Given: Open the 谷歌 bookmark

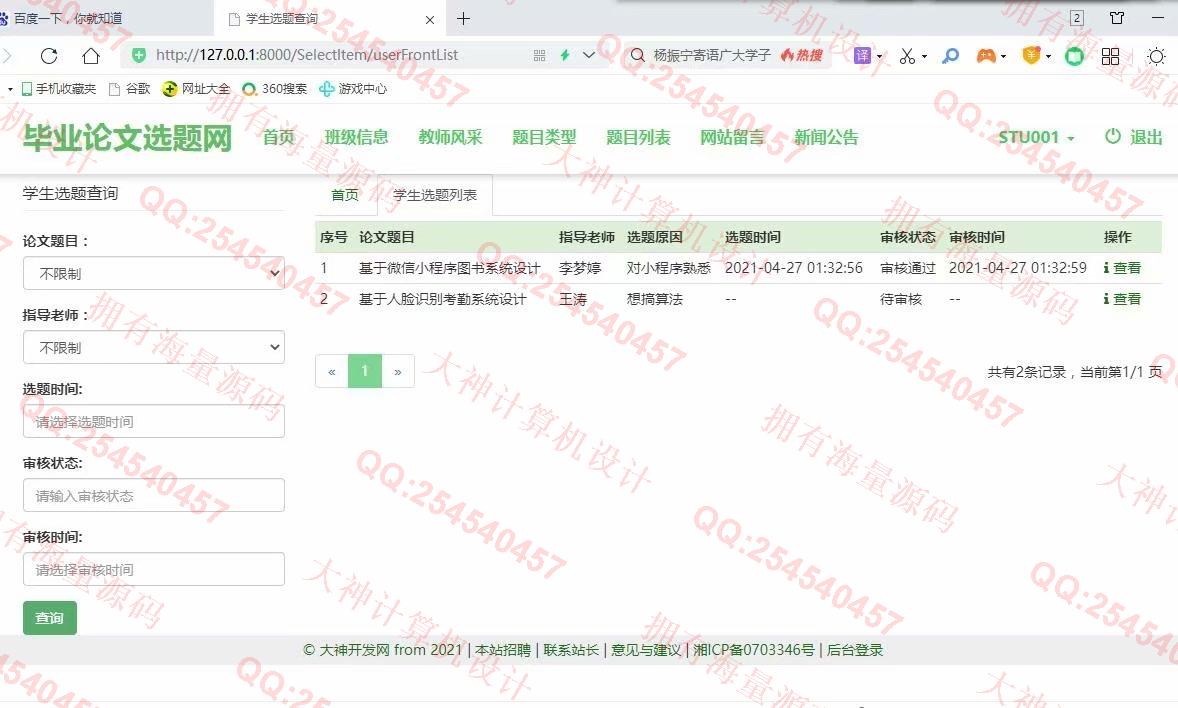Looking at the screenshot, I should coord(130,89).
